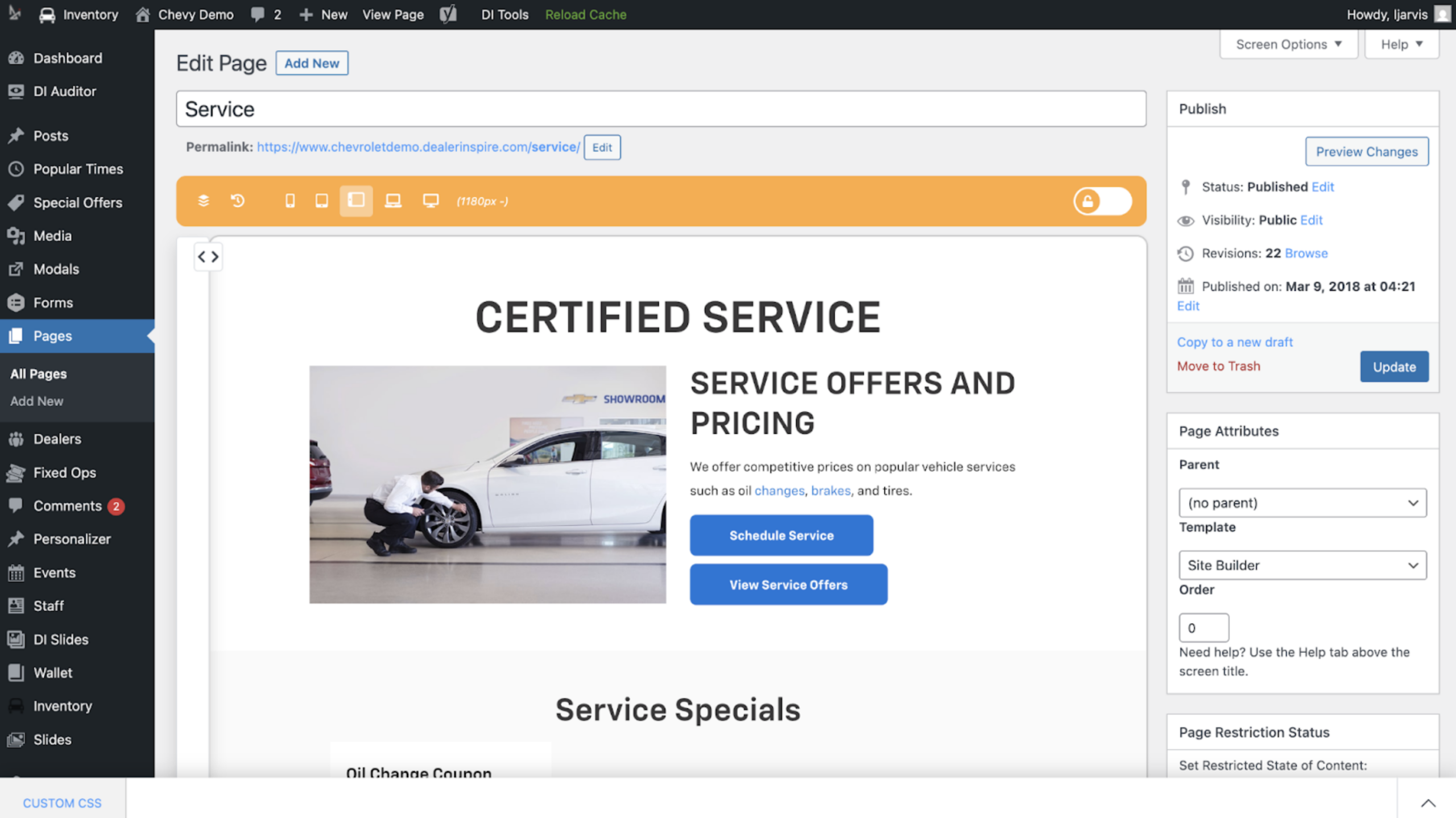Click the revision history icon in orange toolbar
Image resolution: width=1456 pixels, height=818 pixels.
238,201
